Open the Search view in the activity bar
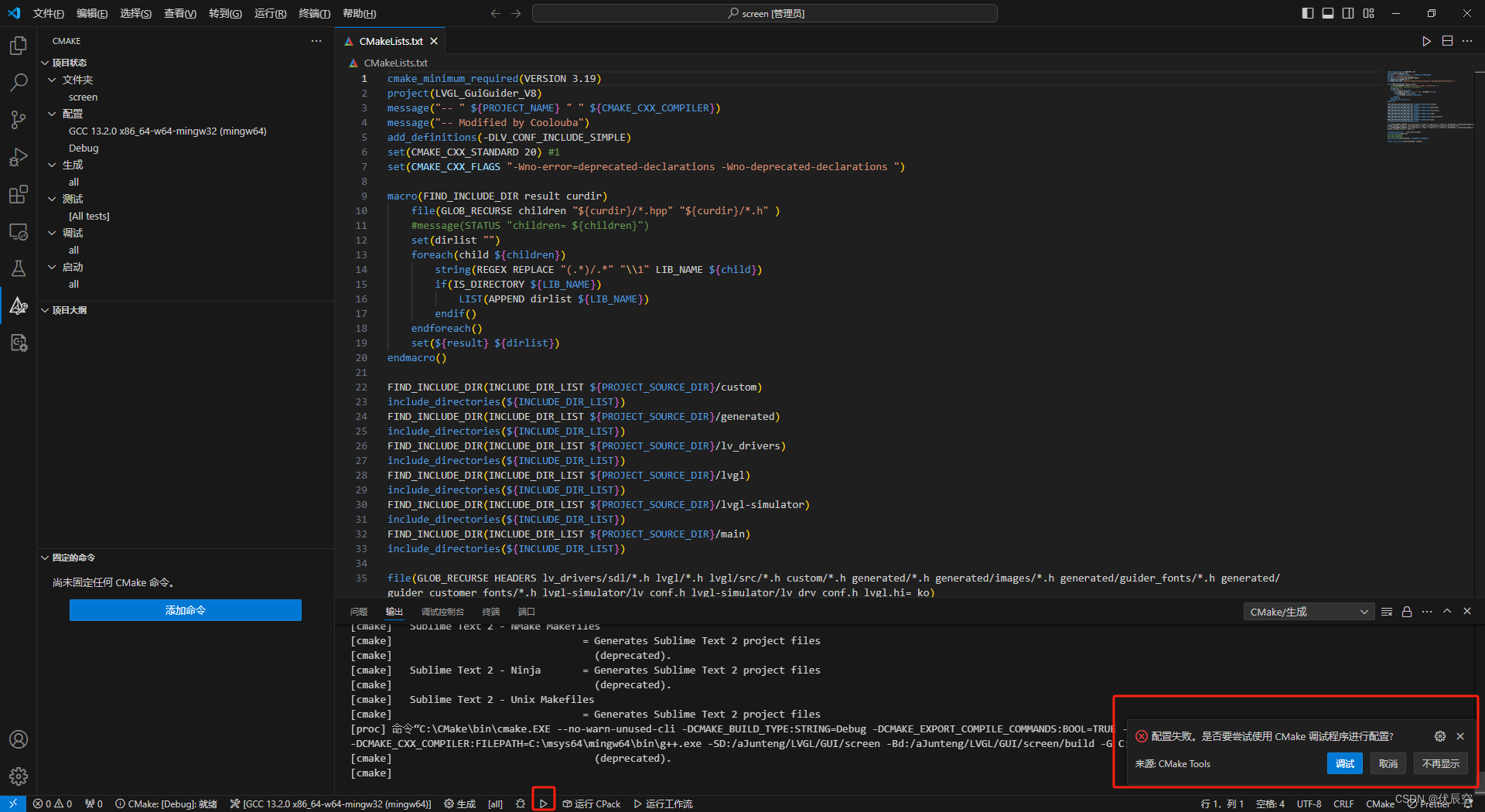The width and height of the screenshot is (1485, 812). coord(19,82)
